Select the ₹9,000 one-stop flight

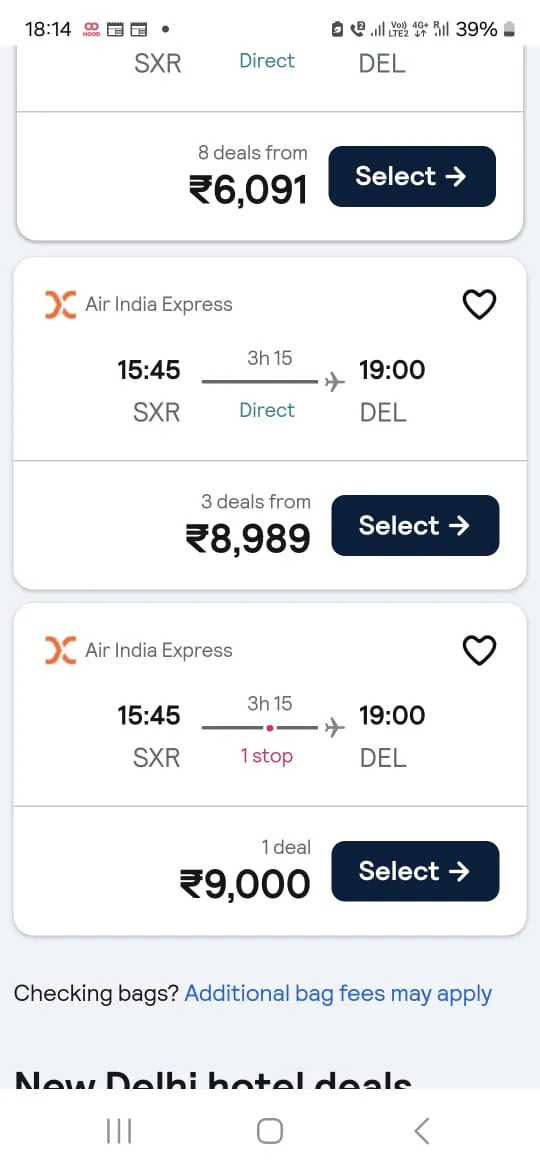tap(415, 871)
